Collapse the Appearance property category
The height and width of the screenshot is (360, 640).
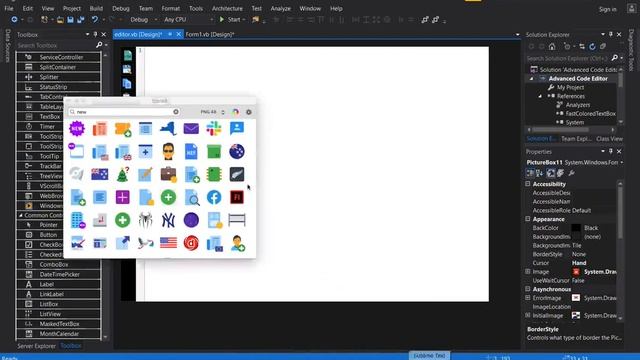[x=528, y=219]
